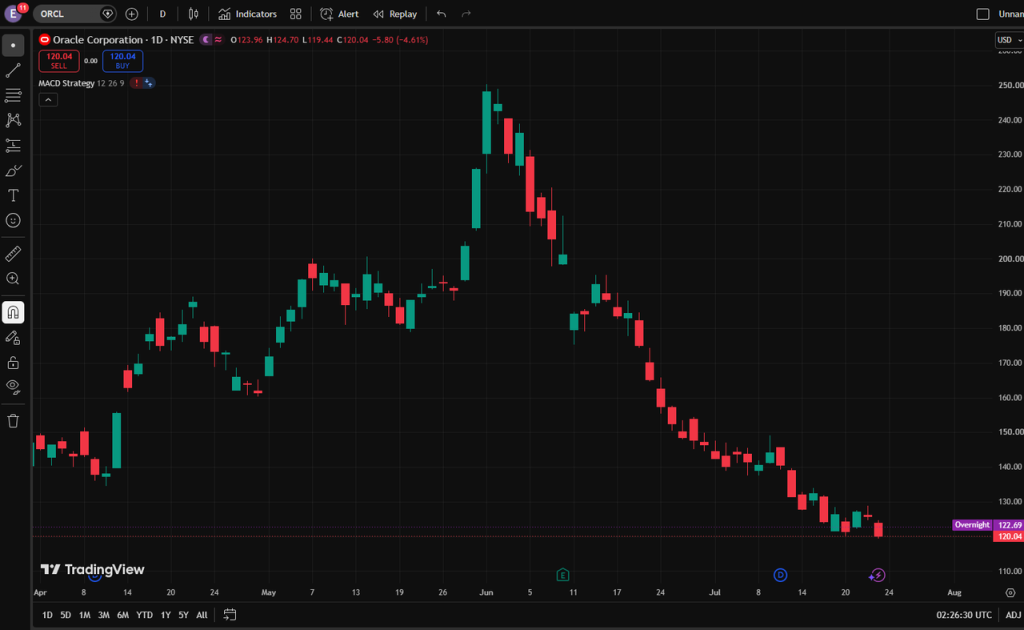Click the red 120.04 SELL button
The image size is (1024, 630).
[x=59, y=61]
